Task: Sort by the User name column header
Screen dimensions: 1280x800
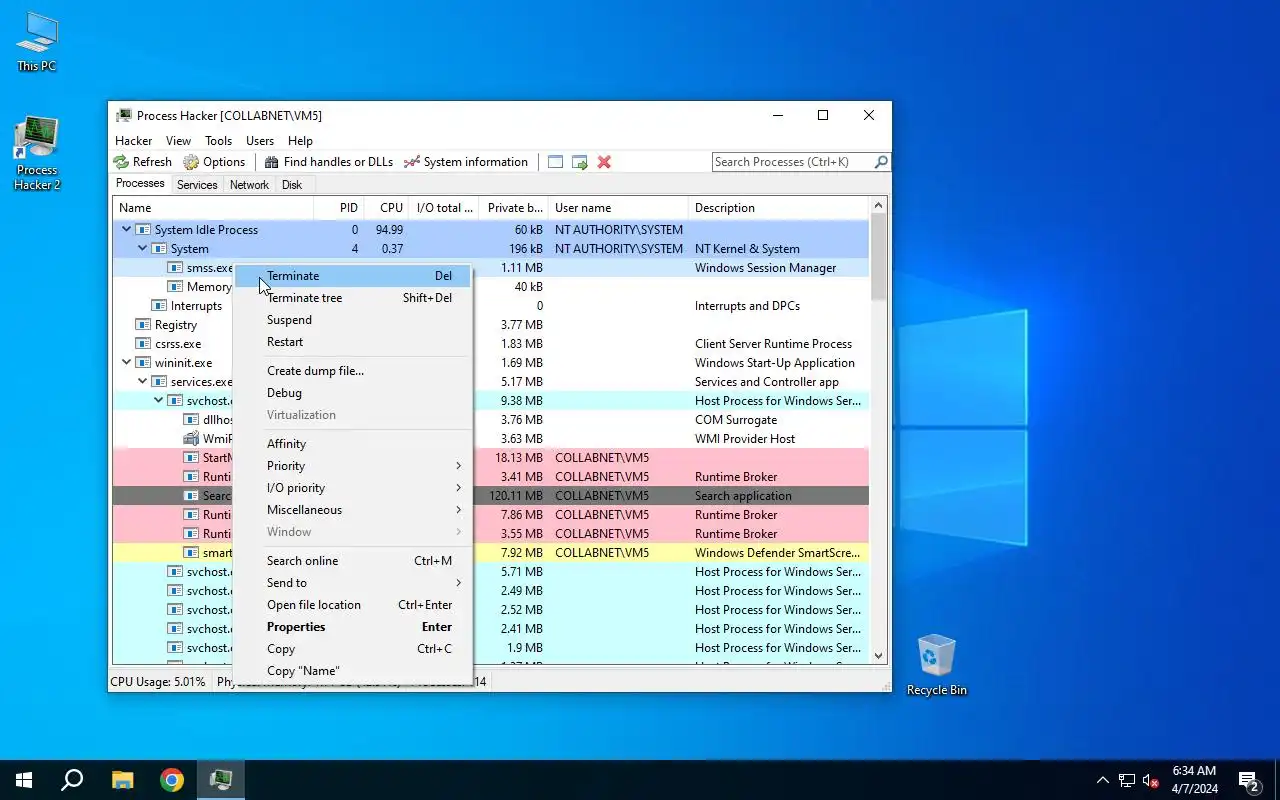Action: 619,208
